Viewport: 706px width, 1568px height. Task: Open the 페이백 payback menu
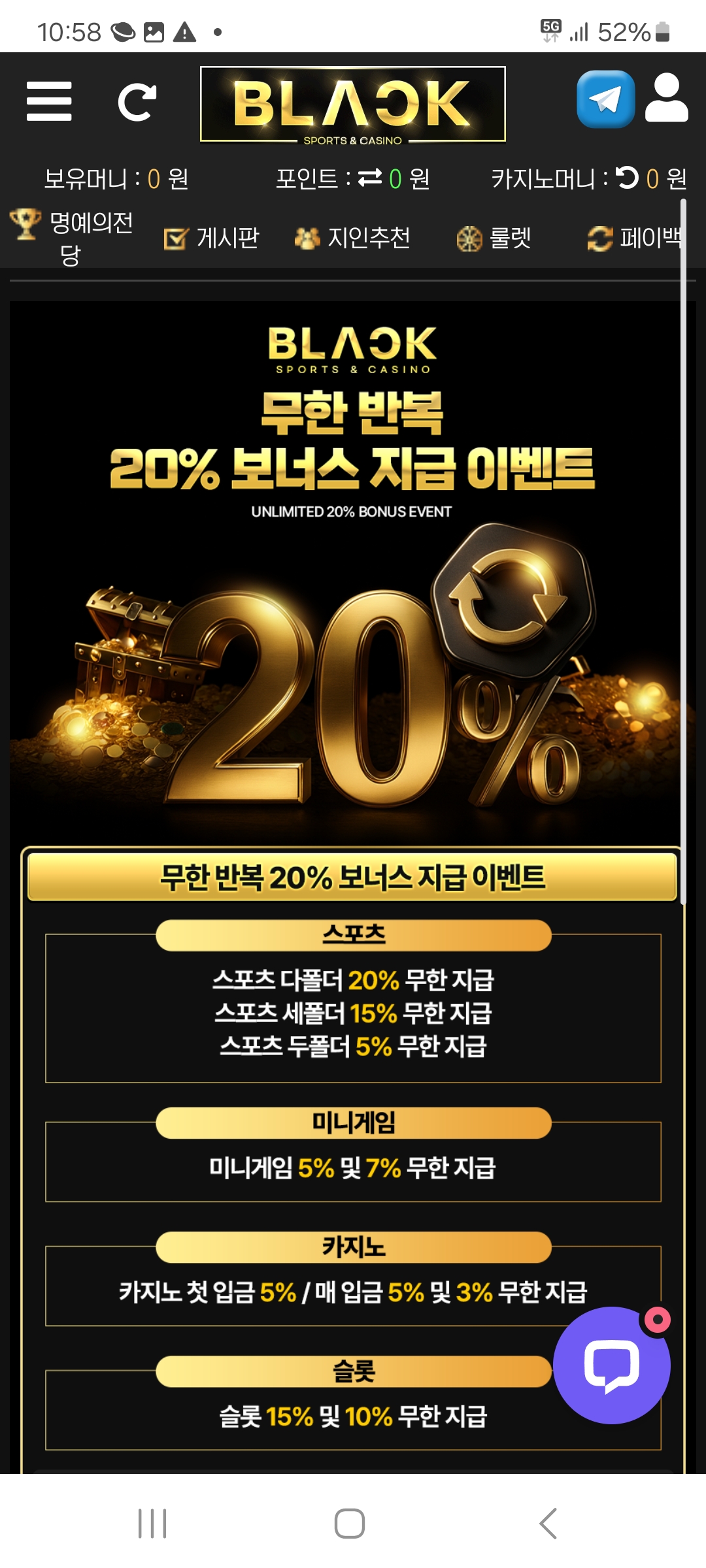tap(635, 238)
